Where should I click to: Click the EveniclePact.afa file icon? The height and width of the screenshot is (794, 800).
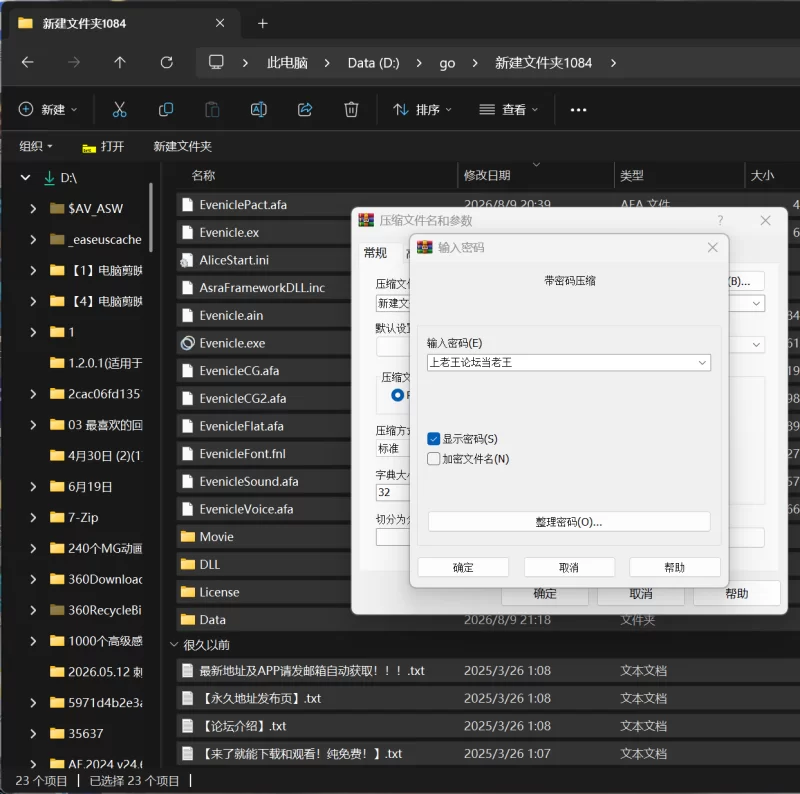(187, 205)
